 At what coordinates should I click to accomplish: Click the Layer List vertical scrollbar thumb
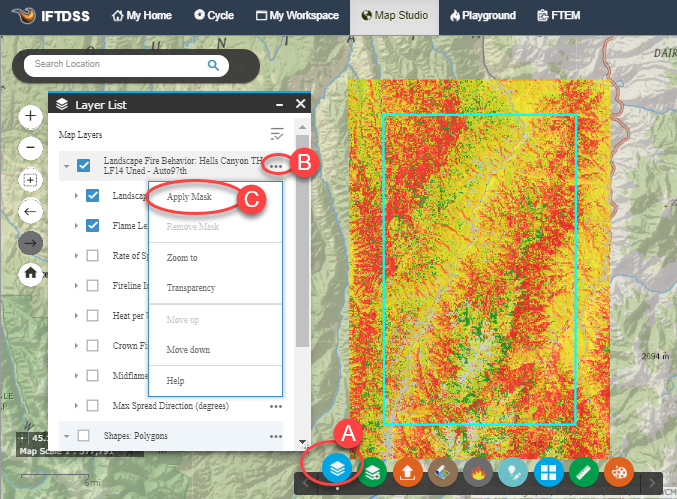click(302, 241)
